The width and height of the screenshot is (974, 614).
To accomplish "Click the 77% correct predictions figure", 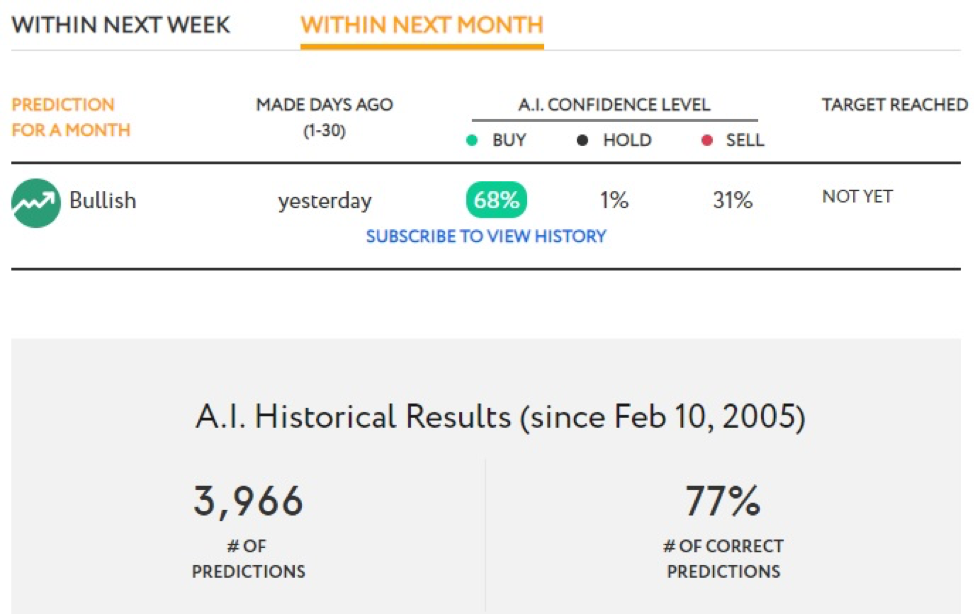I will pyautogui.click(x=723, y=501).
